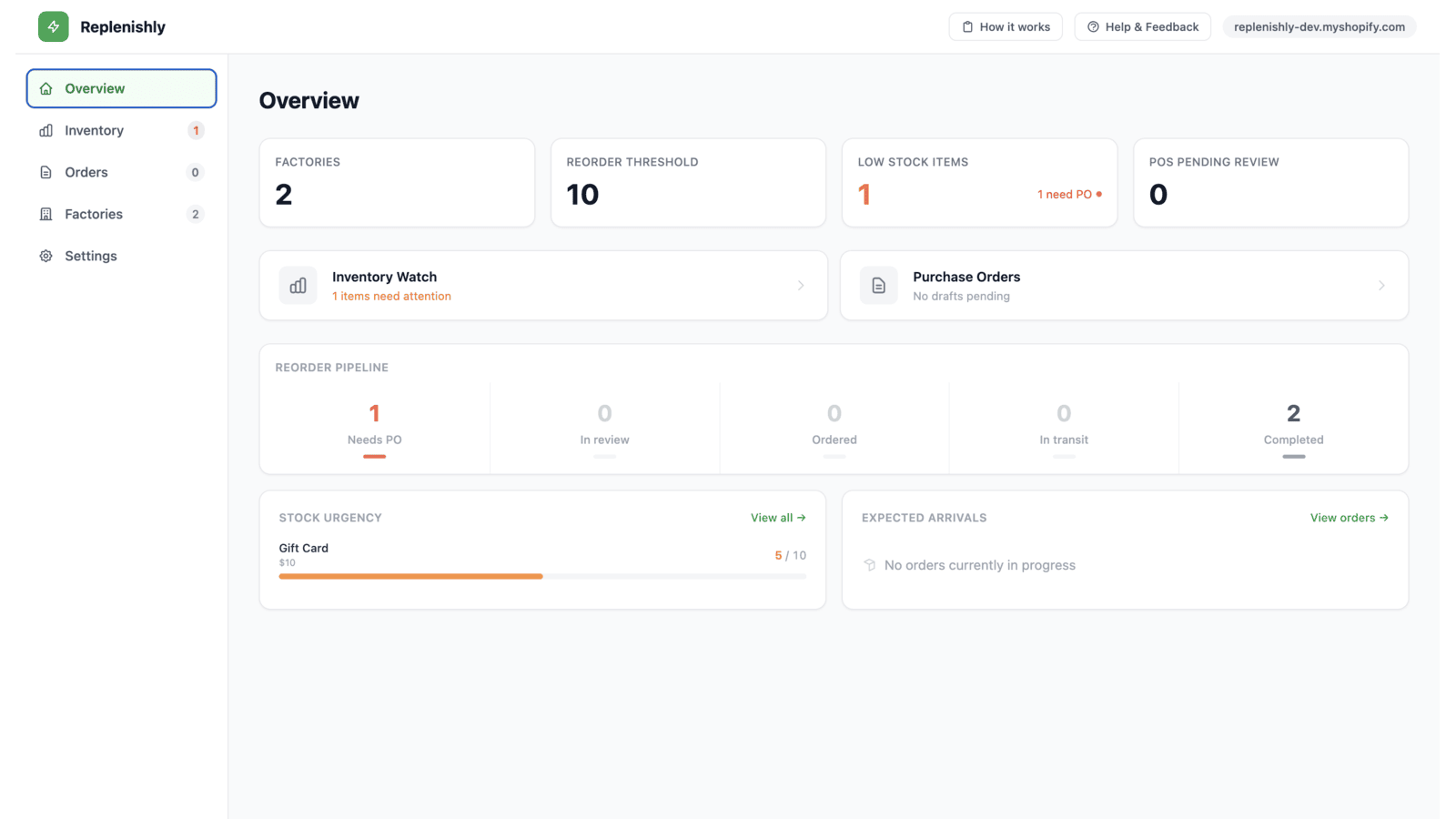Follow the View all link
The width and height of the screenshot is (1456, 819).
coord(778,518)
